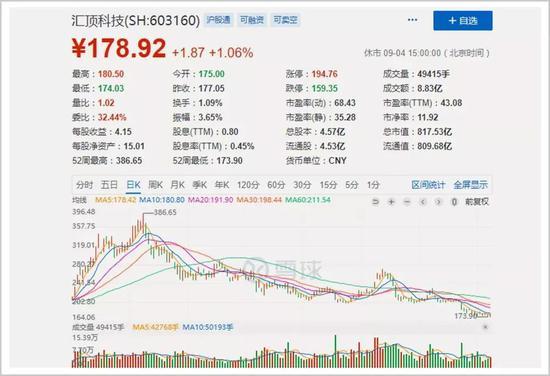Viewport: 550px width, 376px height.
Task: Close the volume indicator panel with X
Action: point(485,327)
